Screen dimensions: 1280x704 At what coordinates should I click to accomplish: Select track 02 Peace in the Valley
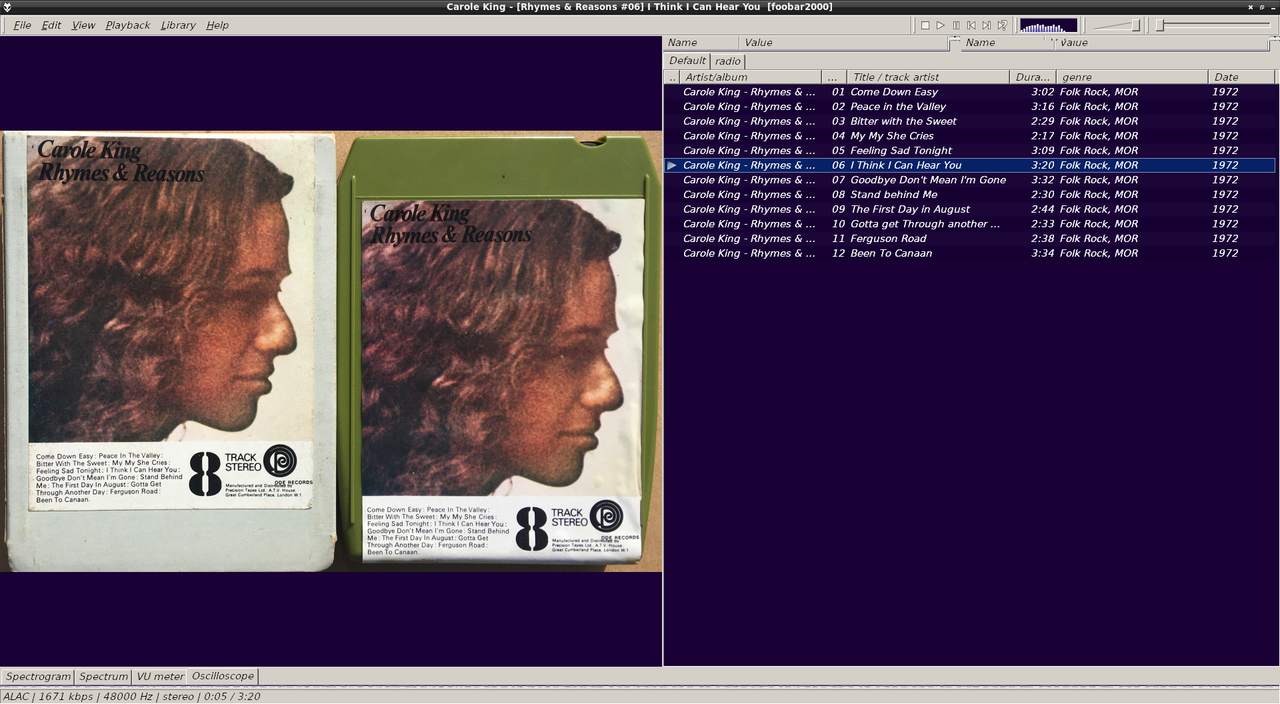pos(970,106)
